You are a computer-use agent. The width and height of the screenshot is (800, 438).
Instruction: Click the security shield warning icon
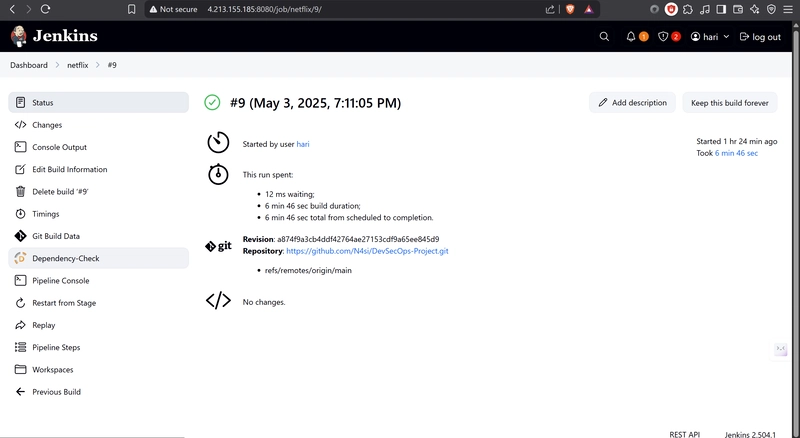tap(663, 37)
